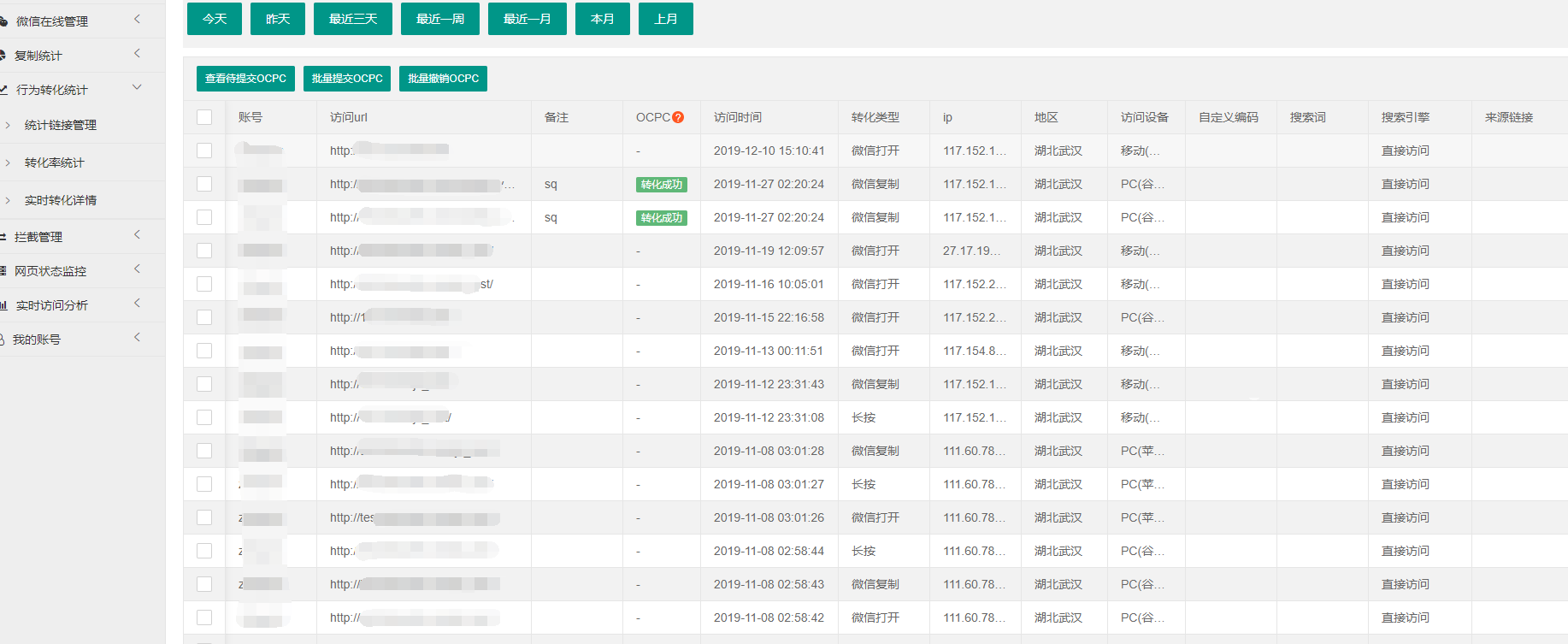Filter by 本月 button
This screenshot has width=1568, height=644.
point(603,19)
